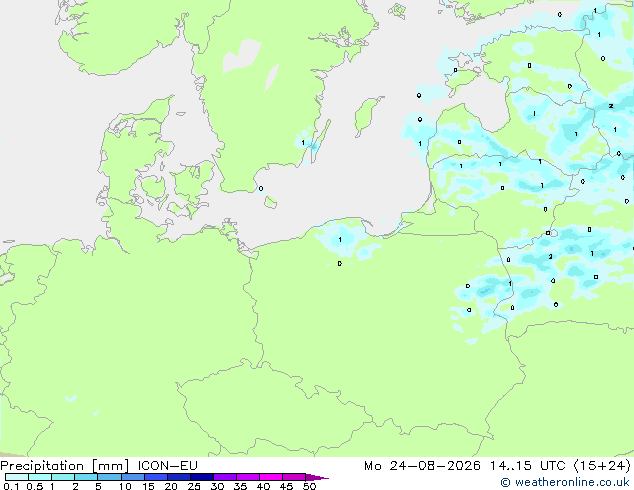The image size is (634, 490).
Task: Click the 15–20 mm blue legend swatch
Action: click(x=156, y=477)
